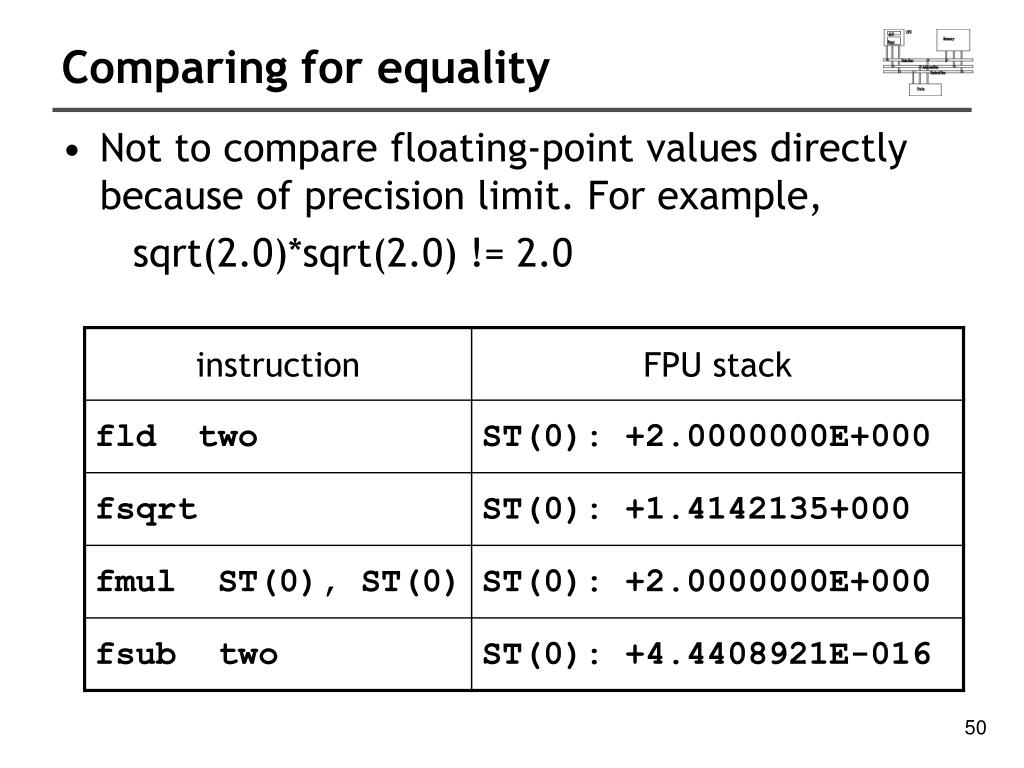This screenshot has height=768, width=1024.
Task: Click the Ports box in diagram
Action: point(925,89)
